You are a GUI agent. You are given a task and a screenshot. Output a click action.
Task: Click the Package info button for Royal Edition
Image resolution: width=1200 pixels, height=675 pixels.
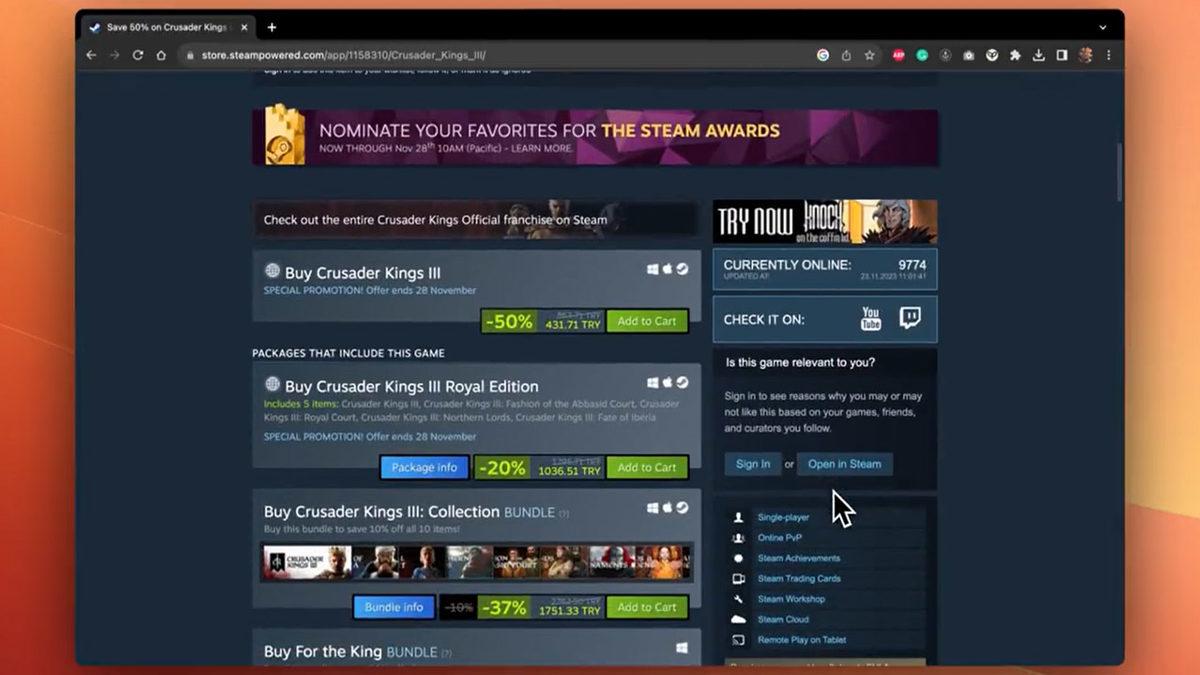pos(424,466)
